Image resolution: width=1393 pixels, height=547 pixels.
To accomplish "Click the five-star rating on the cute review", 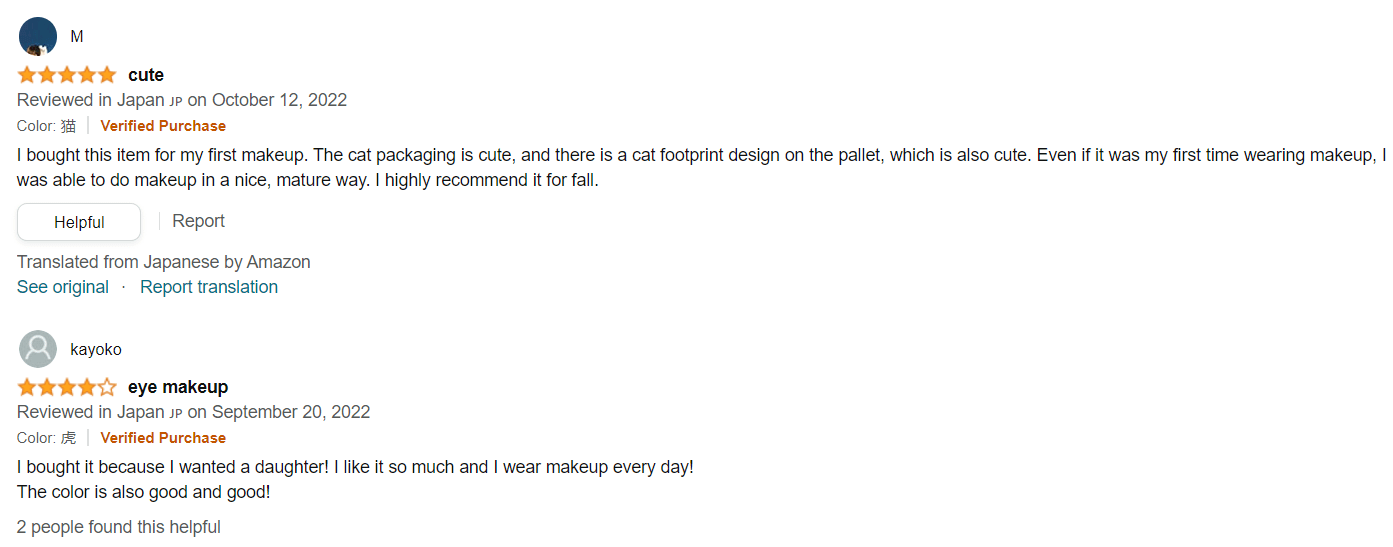I will pyautogui.click(x=67, y=75).
